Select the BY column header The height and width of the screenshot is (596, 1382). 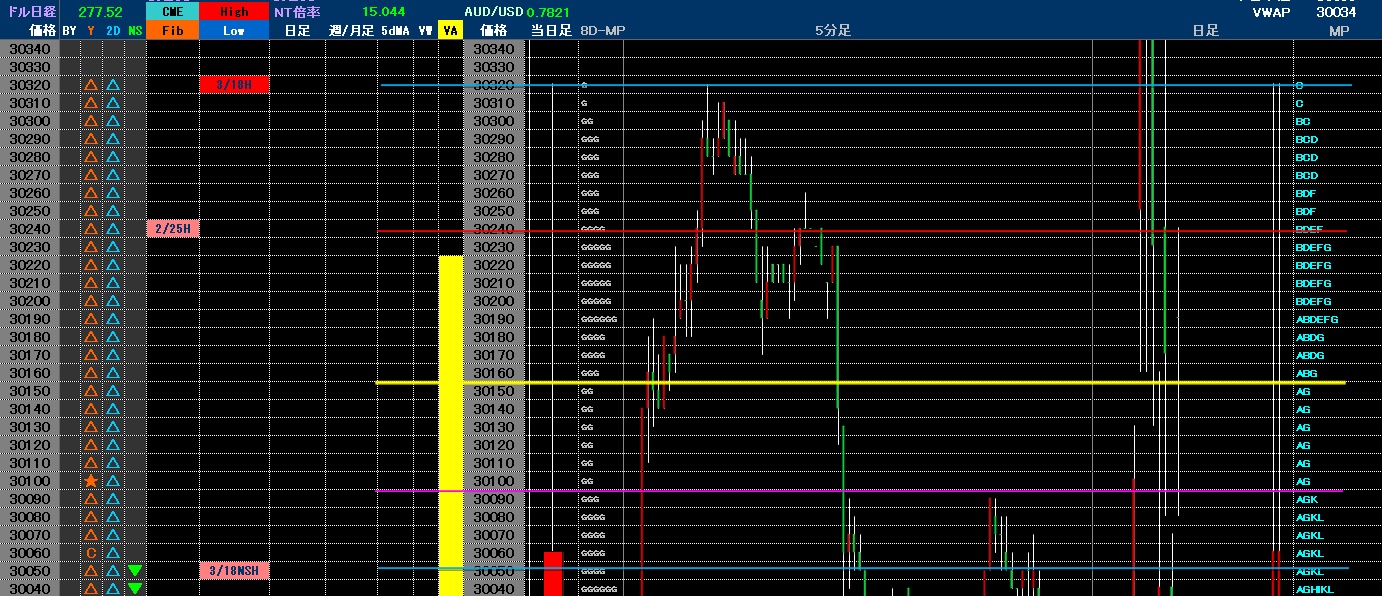click(x=69, y=31)
